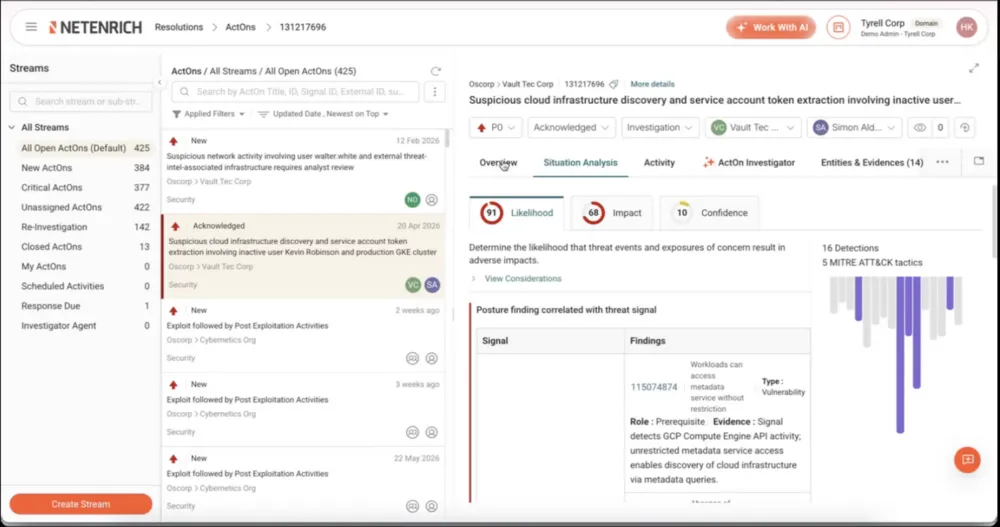The image size is (1000, 527).
Task: Click the Work With AI button
Action: 771,27
